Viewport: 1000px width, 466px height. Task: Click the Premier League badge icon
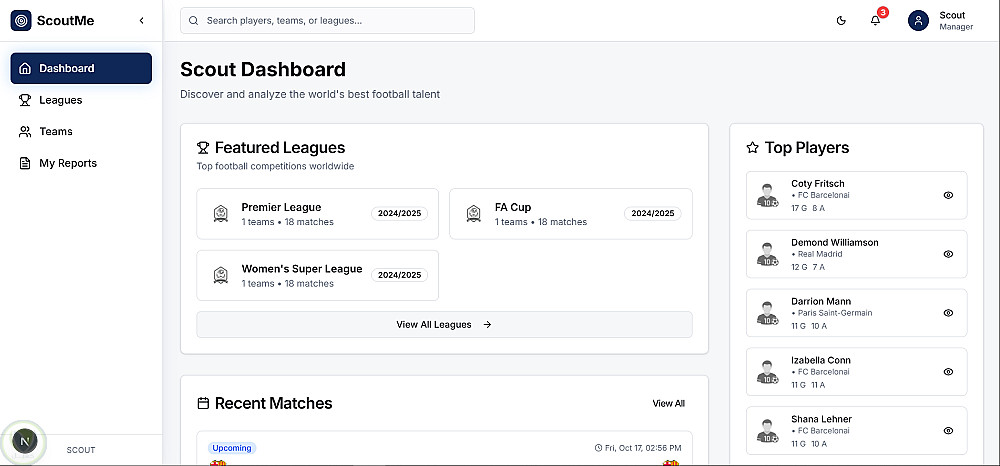click(221, 214)
